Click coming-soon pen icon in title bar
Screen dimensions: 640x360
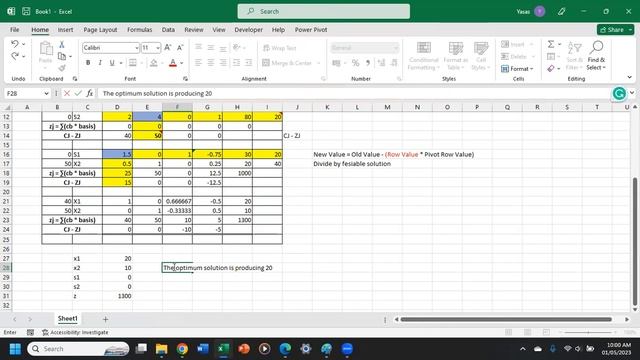[x=562, y=11]
